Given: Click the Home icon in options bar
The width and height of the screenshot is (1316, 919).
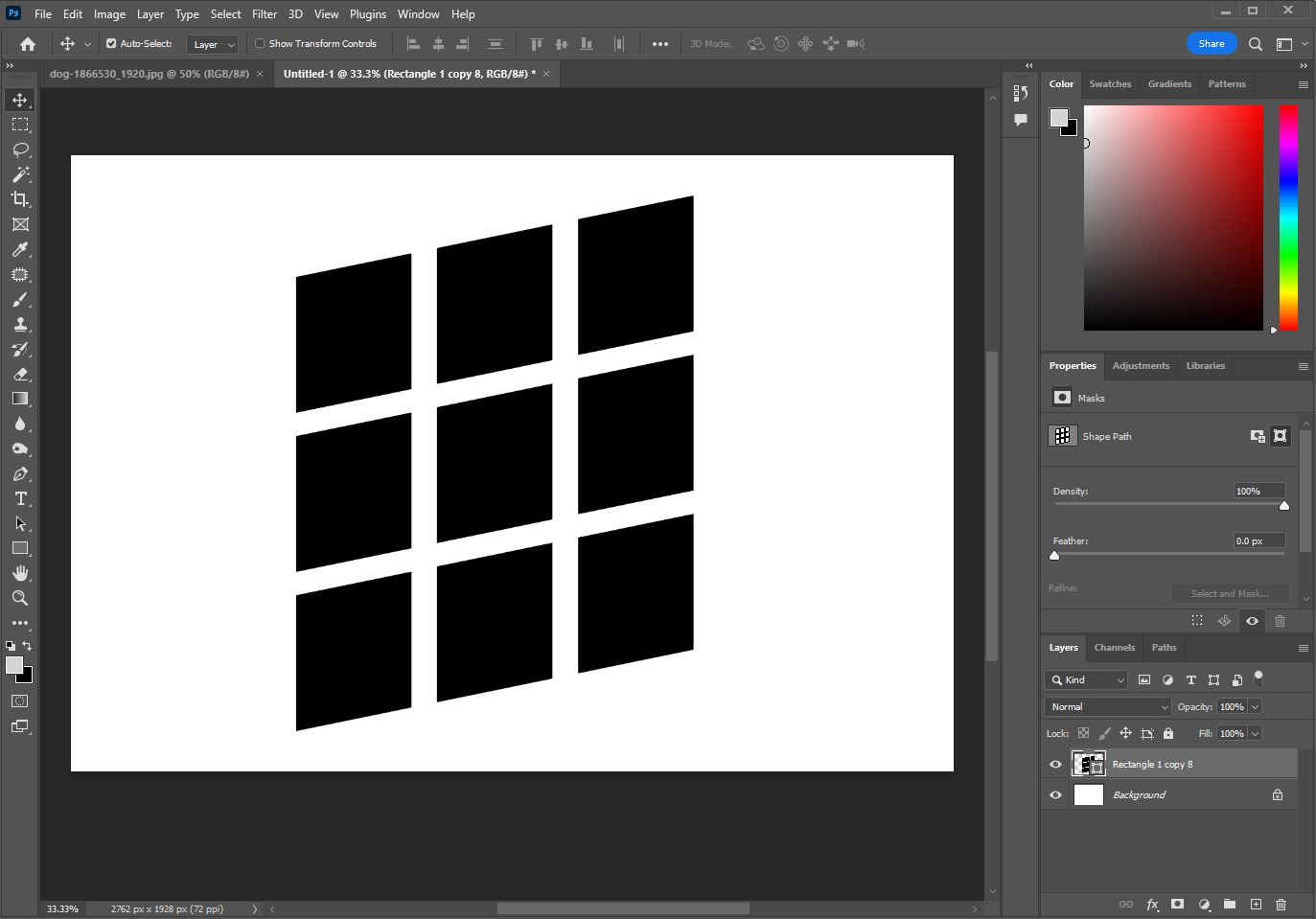Looking at the screenshot, I should [x=28, y=44].
